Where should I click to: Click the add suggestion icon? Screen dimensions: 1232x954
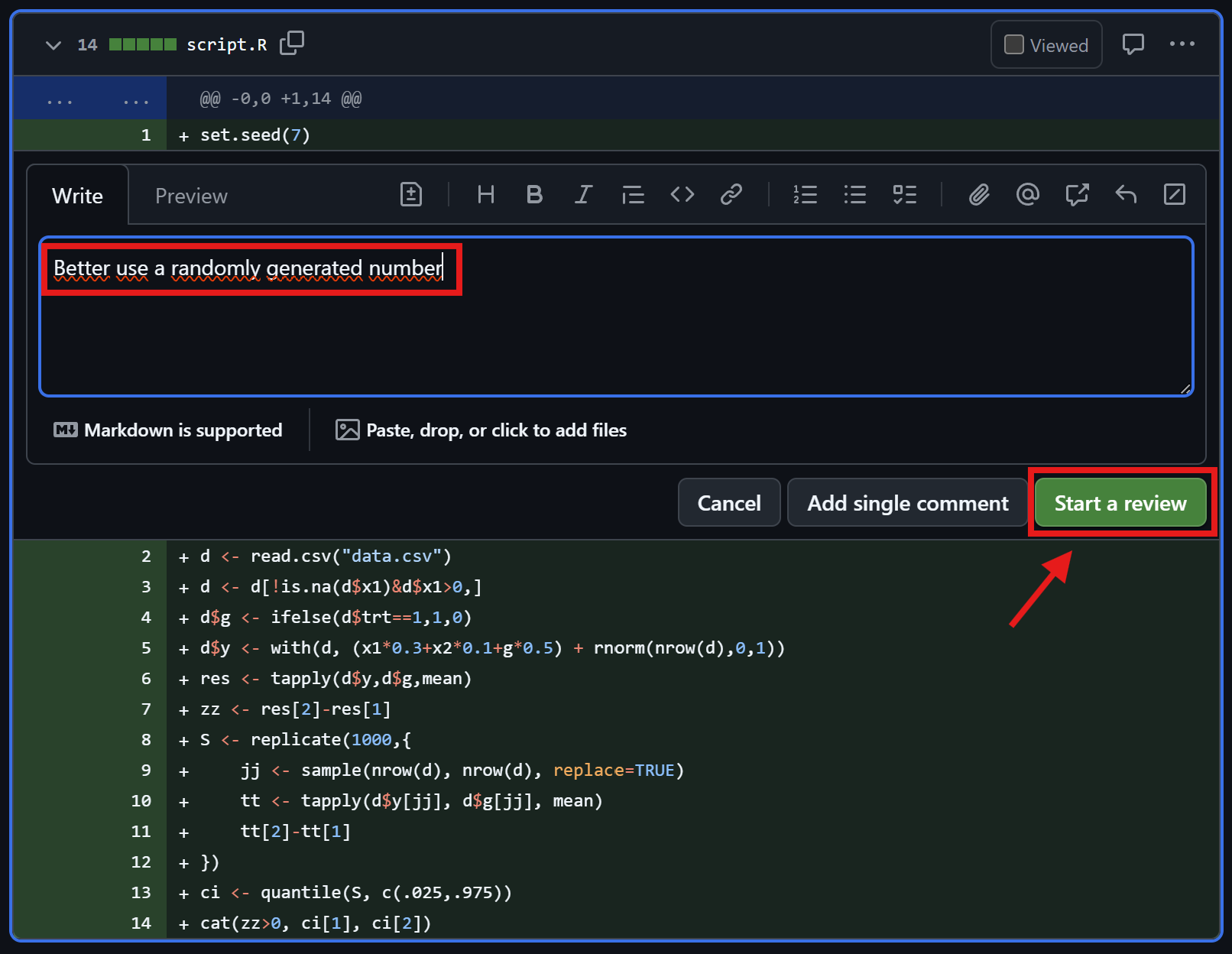click(411, 195)
